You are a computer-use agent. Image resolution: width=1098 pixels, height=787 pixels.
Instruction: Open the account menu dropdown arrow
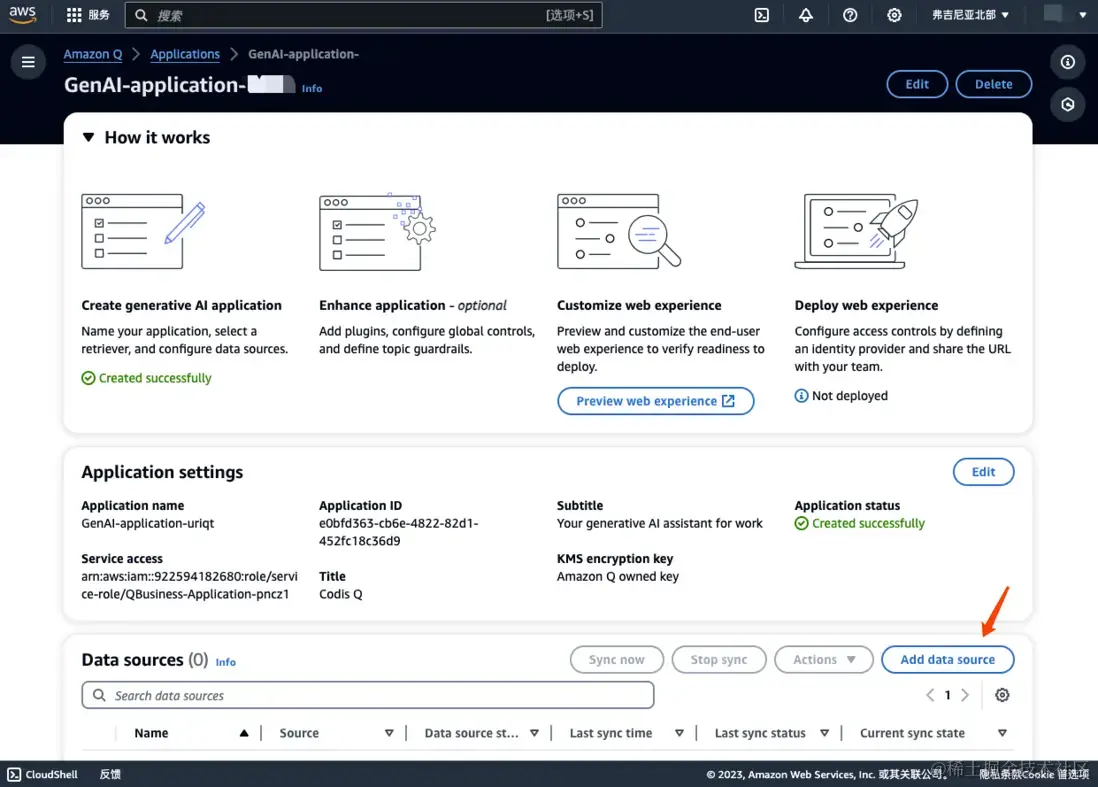[x=1083, y=15]
